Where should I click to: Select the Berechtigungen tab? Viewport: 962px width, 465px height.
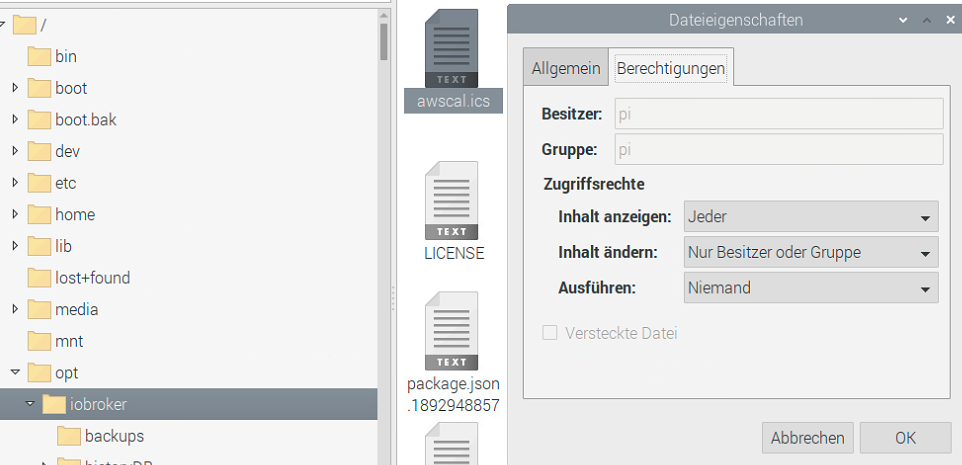point(671,68)
